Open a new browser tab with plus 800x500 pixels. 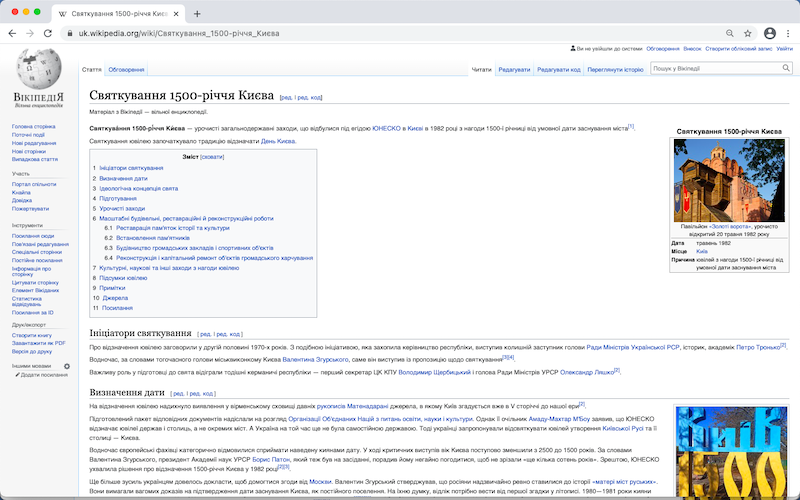click(197, 14)
